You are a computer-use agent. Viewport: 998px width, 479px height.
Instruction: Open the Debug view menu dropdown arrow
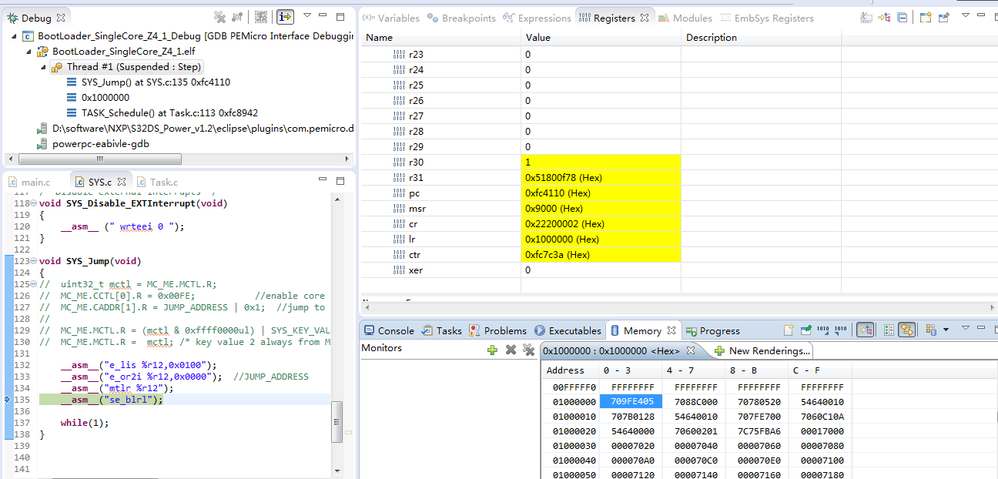pyautogui.click(x=307, y=15)
